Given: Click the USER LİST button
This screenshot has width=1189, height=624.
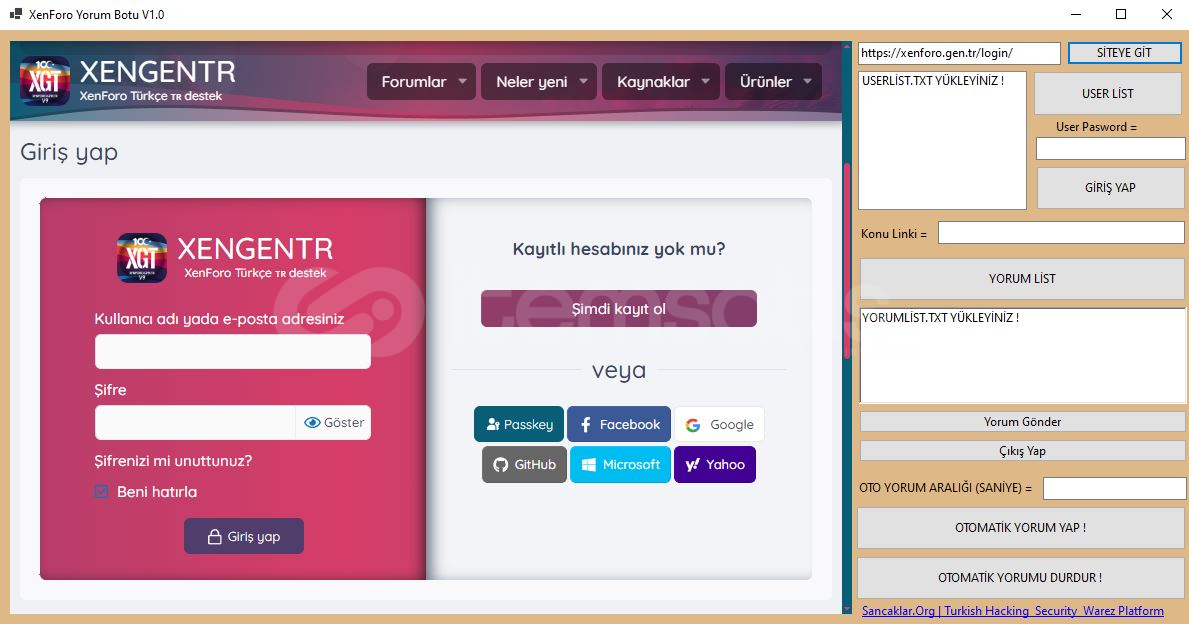Looking at the screenshot, I should tap(1108, 93).
